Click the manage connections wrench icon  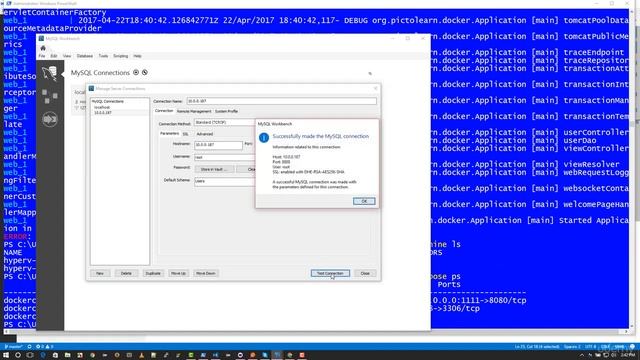click(144, 72)
